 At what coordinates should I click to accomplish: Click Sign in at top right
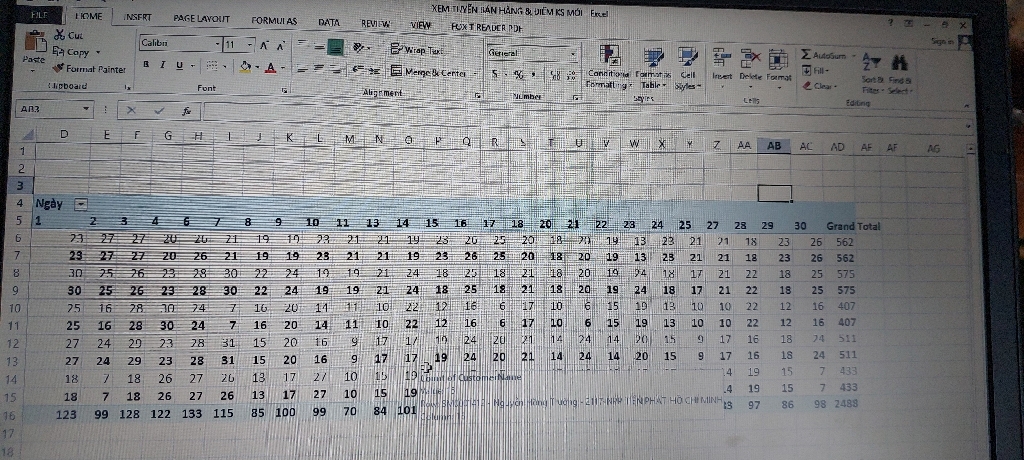(x=941, y=42)
